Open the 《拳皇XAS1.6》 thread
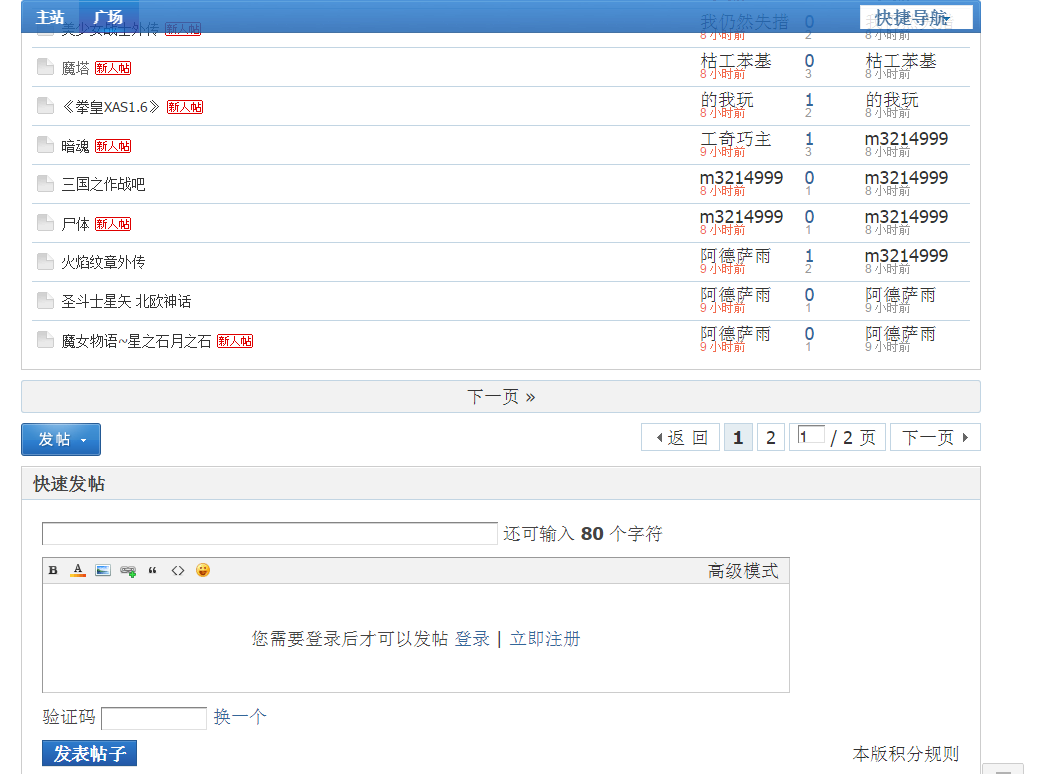 coord(111,107)
